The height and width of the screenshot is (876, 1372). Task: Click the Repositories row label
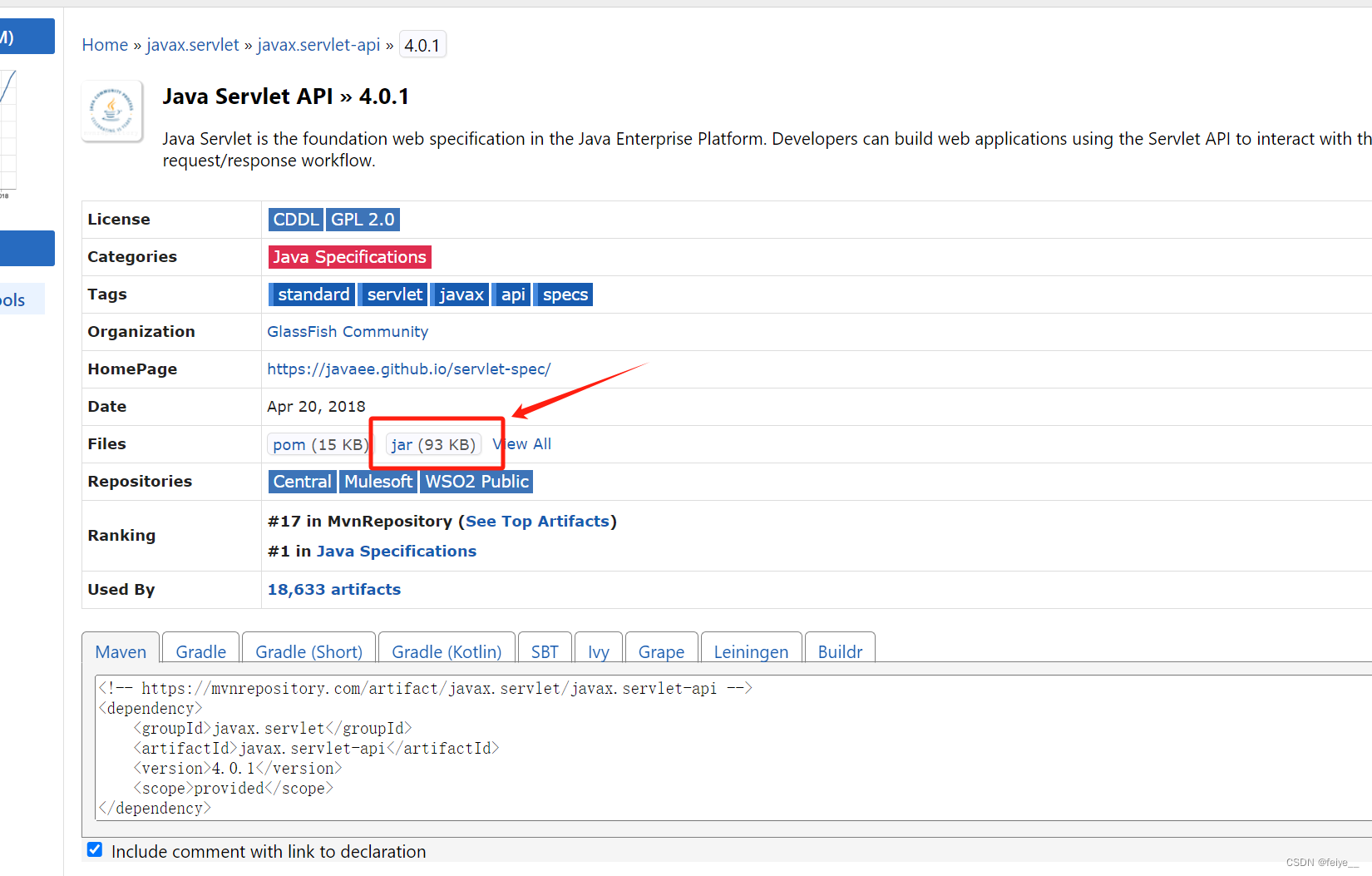click(x=140, y=482)
